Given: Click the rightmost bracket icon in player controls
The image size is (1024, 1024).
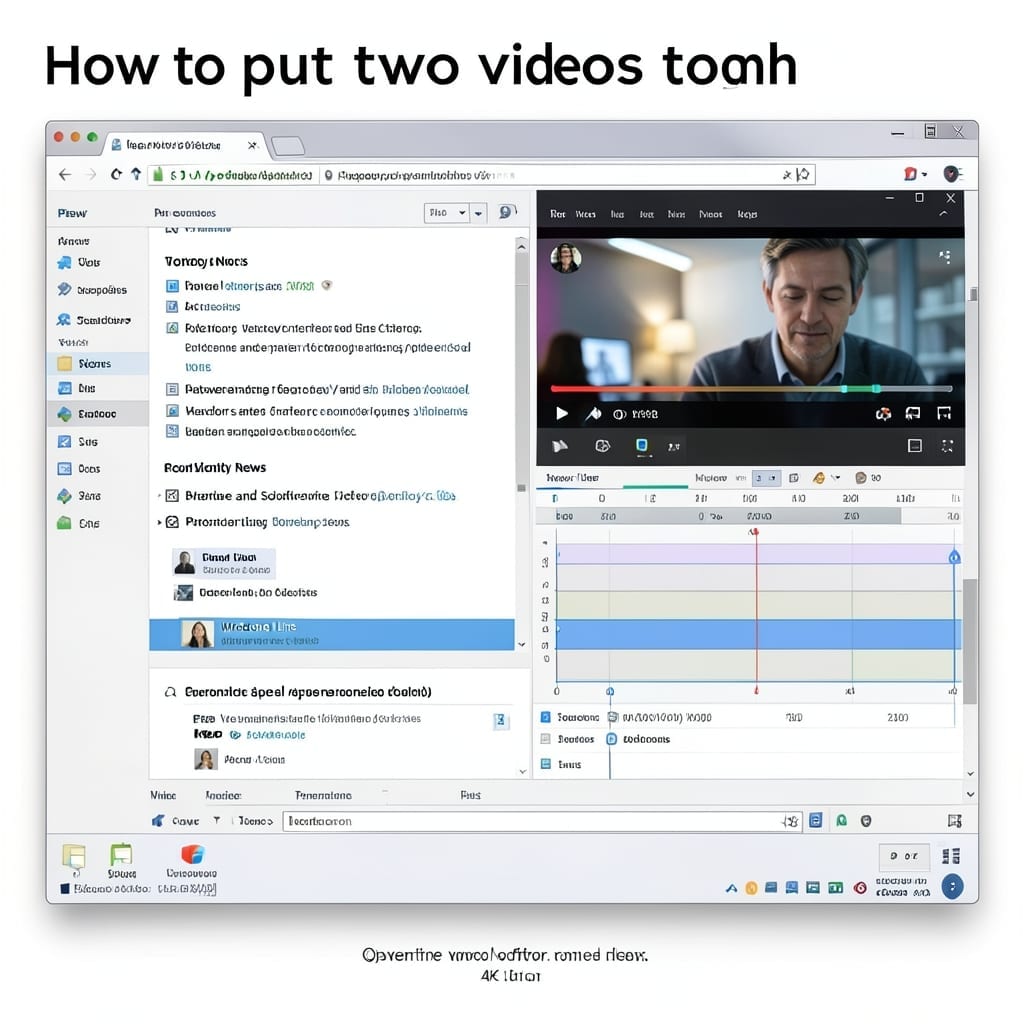Looking at the screenshot, I should click(944, 413).
